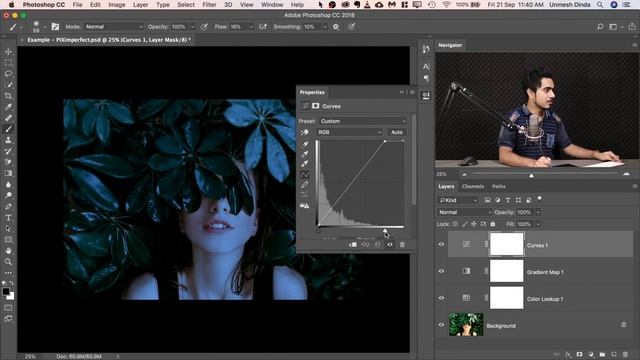Open the Layers Fill dropdown arrow
This screenshot has height=360, width=640.
coord(538,224)
